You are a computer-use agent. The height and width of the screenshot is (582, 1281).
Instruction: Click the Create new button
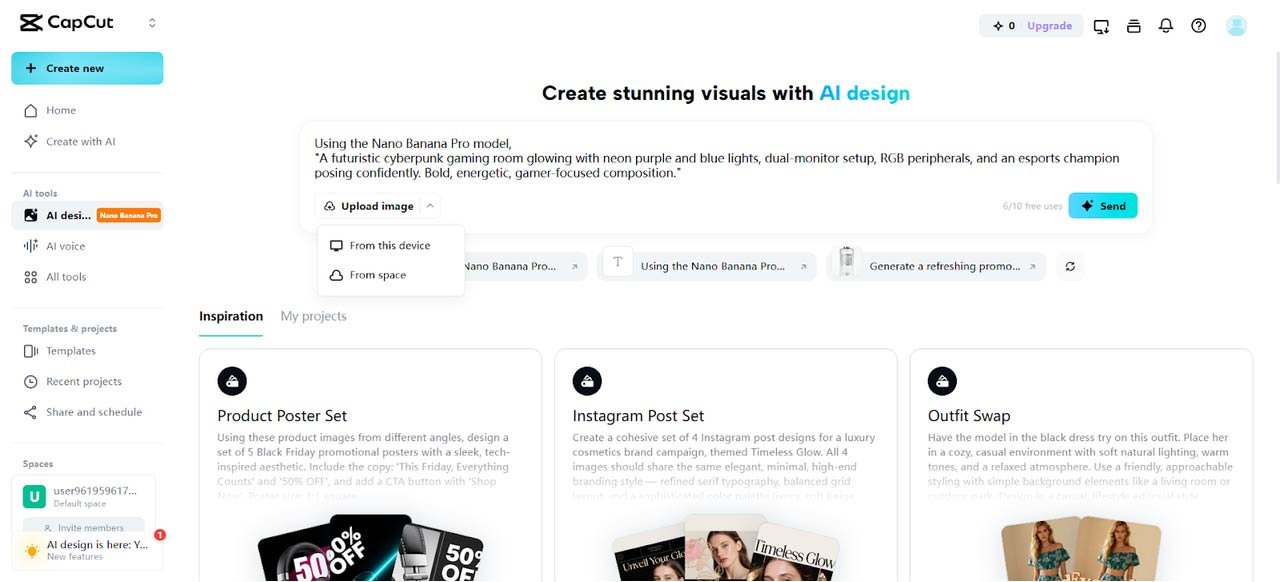tap(87, 68)
